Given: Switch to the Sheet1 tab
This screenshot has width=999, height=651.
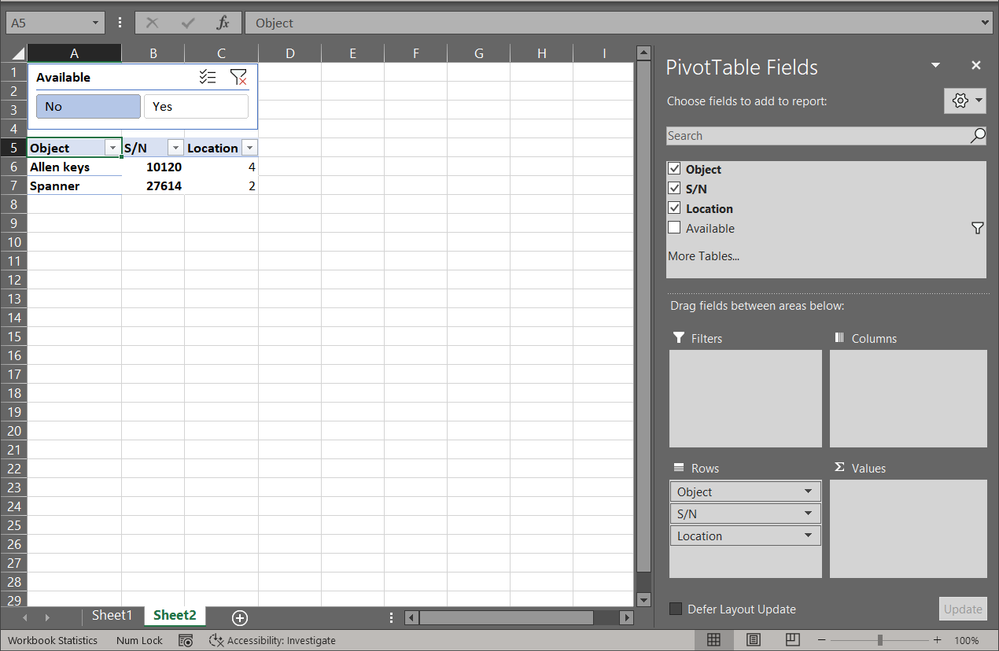Looking at the screenshot, I should pyautogui.click(x=112, y=615).
